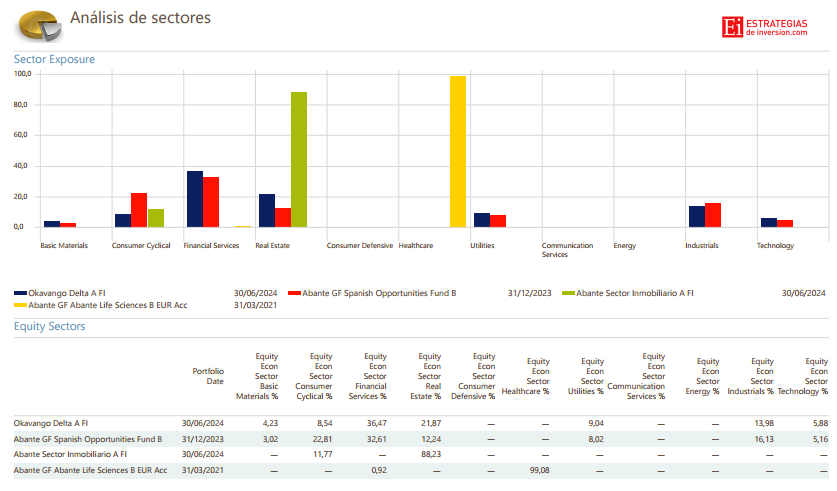Click the navy Utilities bar
The width and height of the screenshot is (837, 491).
tap(482, 220)
